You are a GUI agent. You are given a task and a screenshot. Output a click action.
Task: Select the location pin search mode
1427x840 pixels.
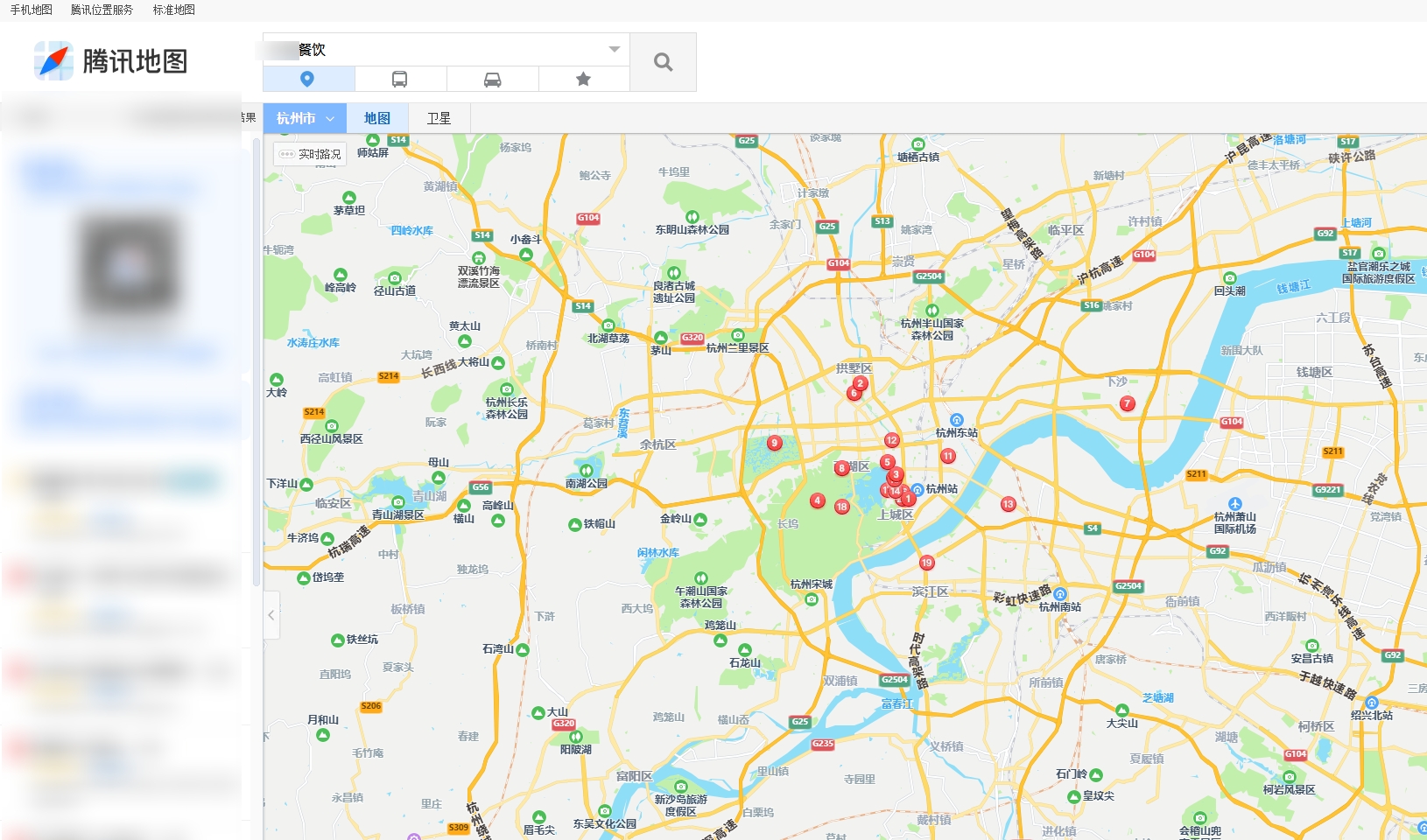pos(307,80)
